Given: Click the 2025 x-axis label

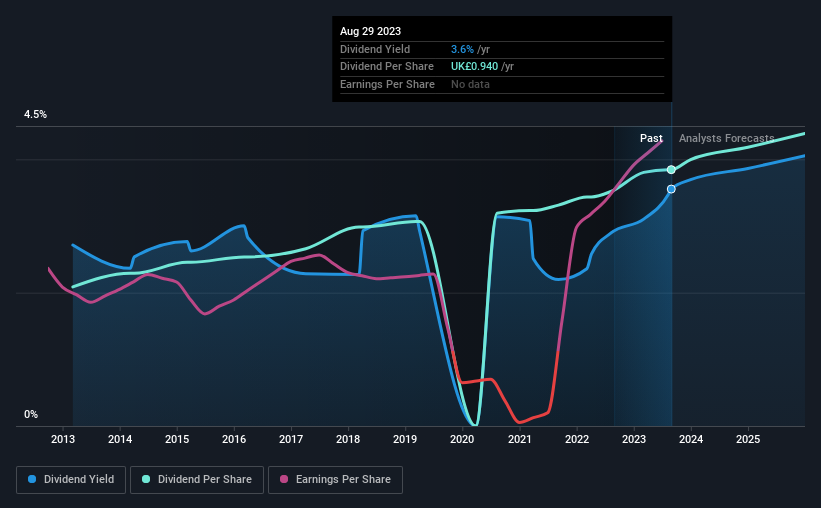Looking at the screenshot, I should 748,439.
